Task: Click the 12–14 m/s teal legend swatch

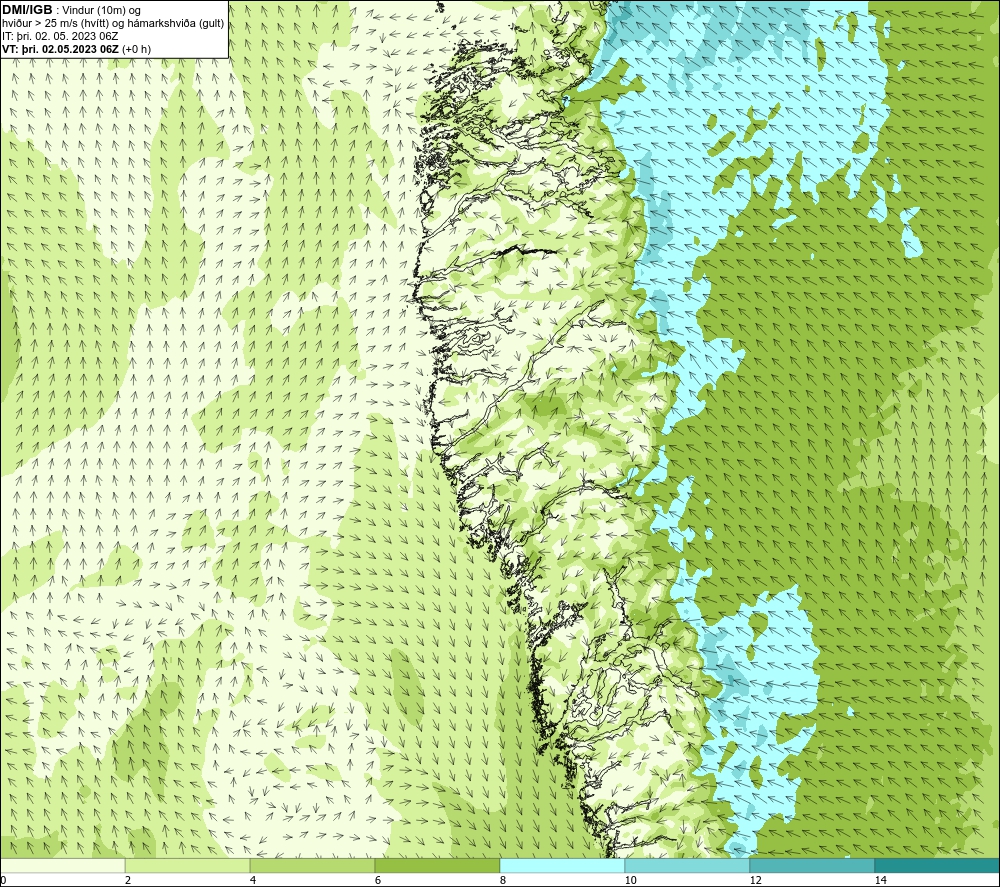Action: coord(812,866)
